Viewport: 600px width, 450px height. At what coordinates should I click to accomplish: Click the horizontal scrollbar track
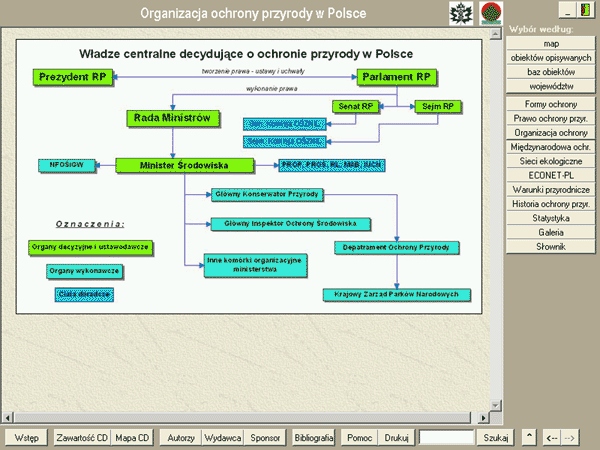250,416
